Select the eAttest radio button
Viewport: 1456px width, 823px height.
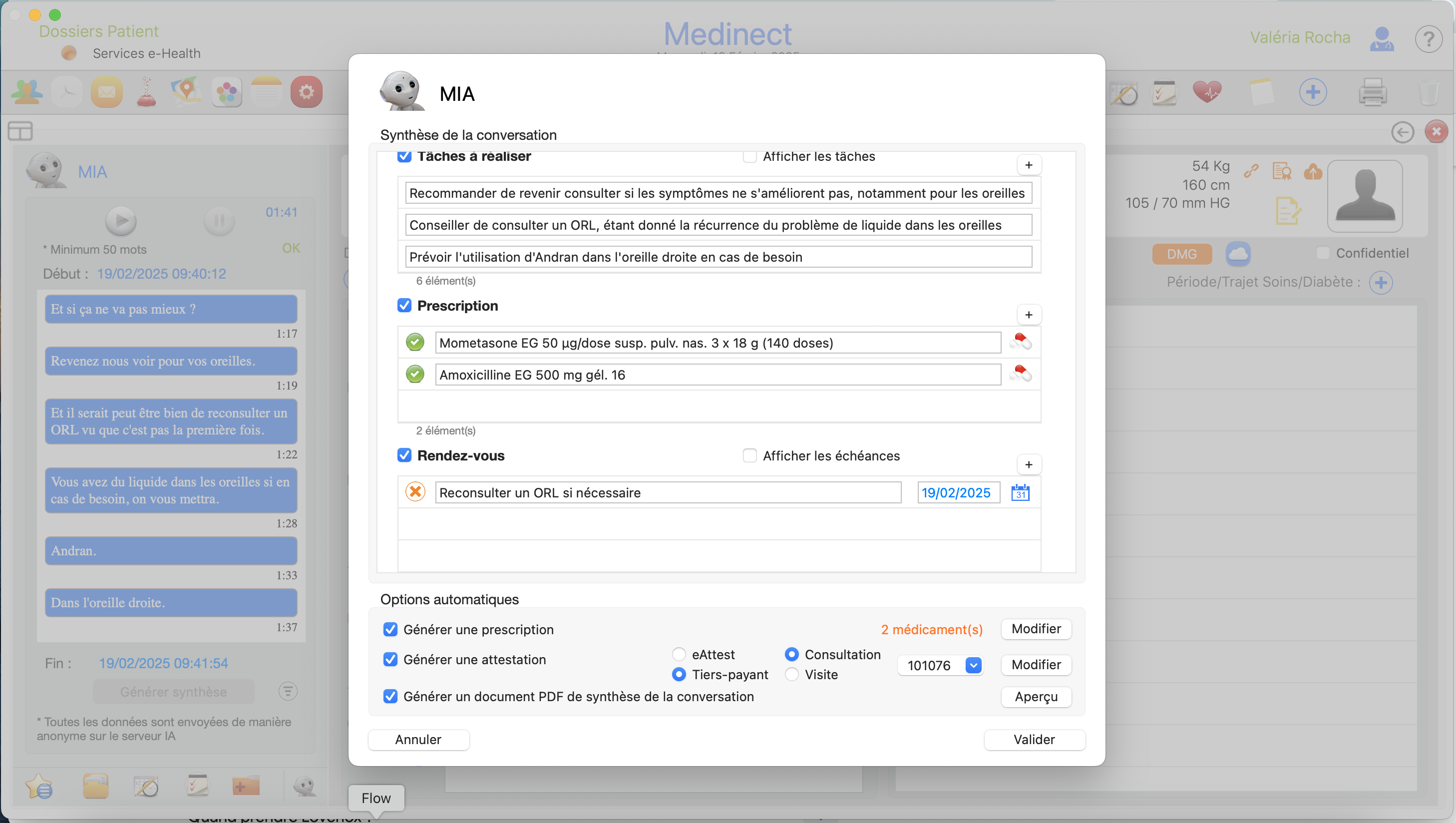679,655
